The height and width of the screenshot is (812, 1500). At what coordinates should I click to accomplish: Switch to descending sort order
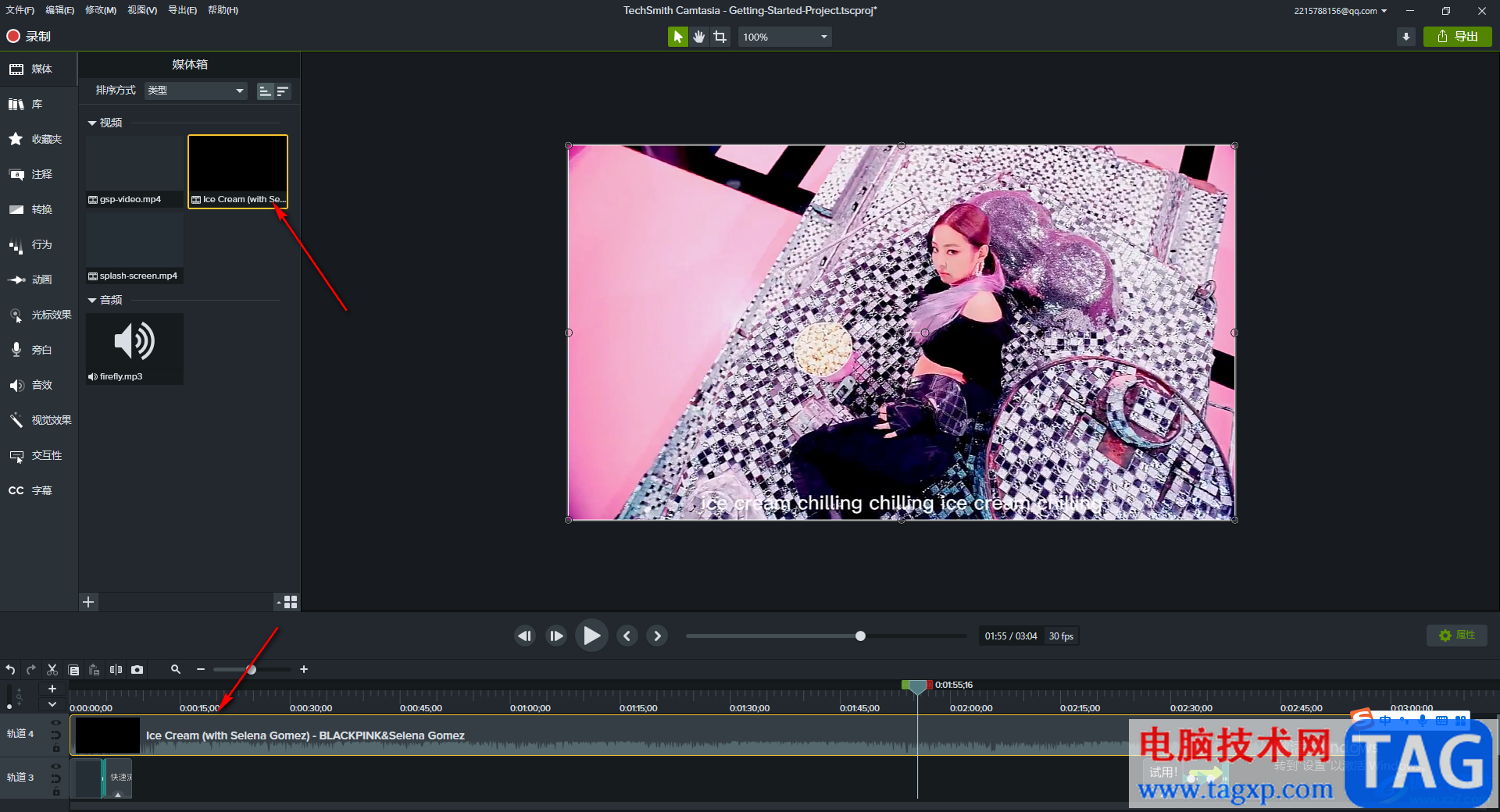[283, 91]
